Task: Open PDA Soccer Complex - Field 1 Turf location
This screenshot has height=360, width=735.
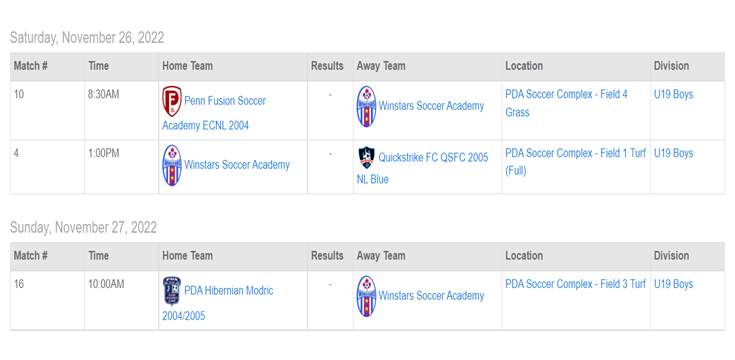Action: click(576, 162)
